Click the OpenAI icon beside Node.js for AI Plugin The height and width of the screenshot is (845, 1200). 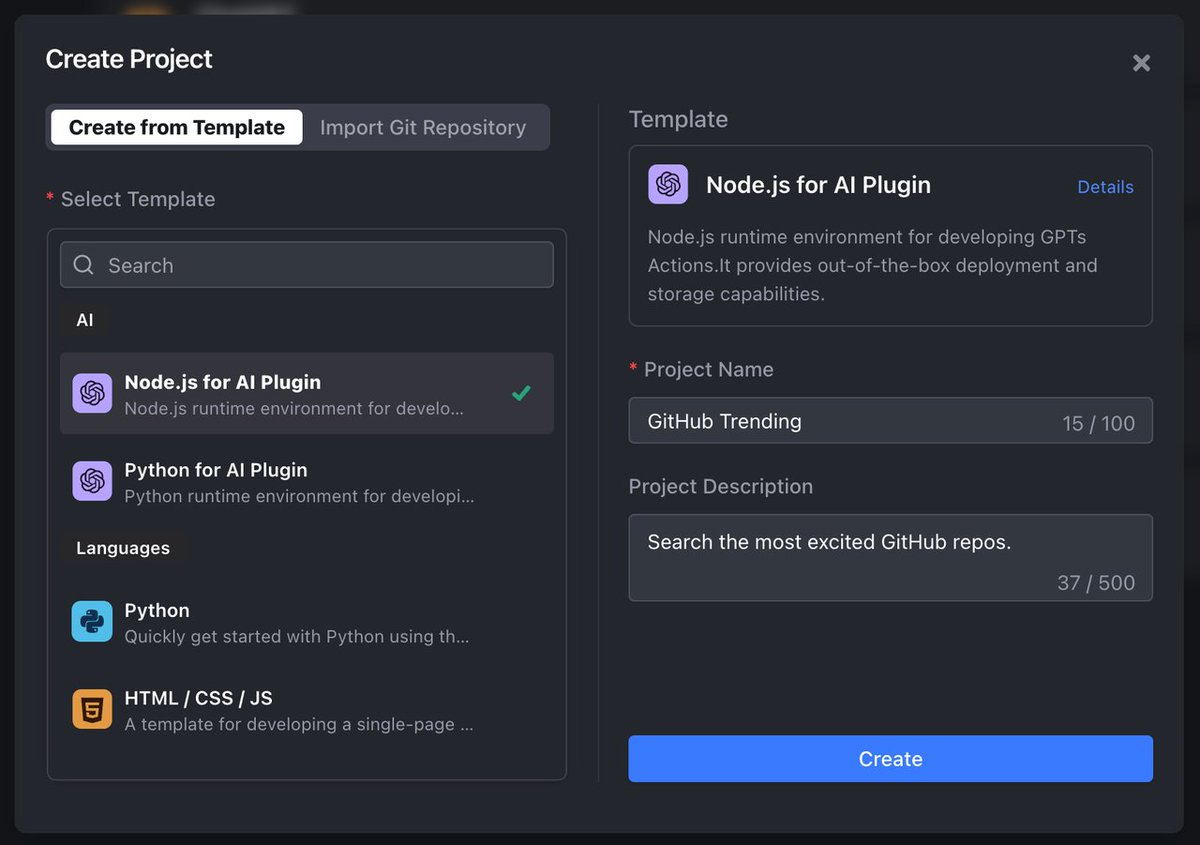pos(92,393)
